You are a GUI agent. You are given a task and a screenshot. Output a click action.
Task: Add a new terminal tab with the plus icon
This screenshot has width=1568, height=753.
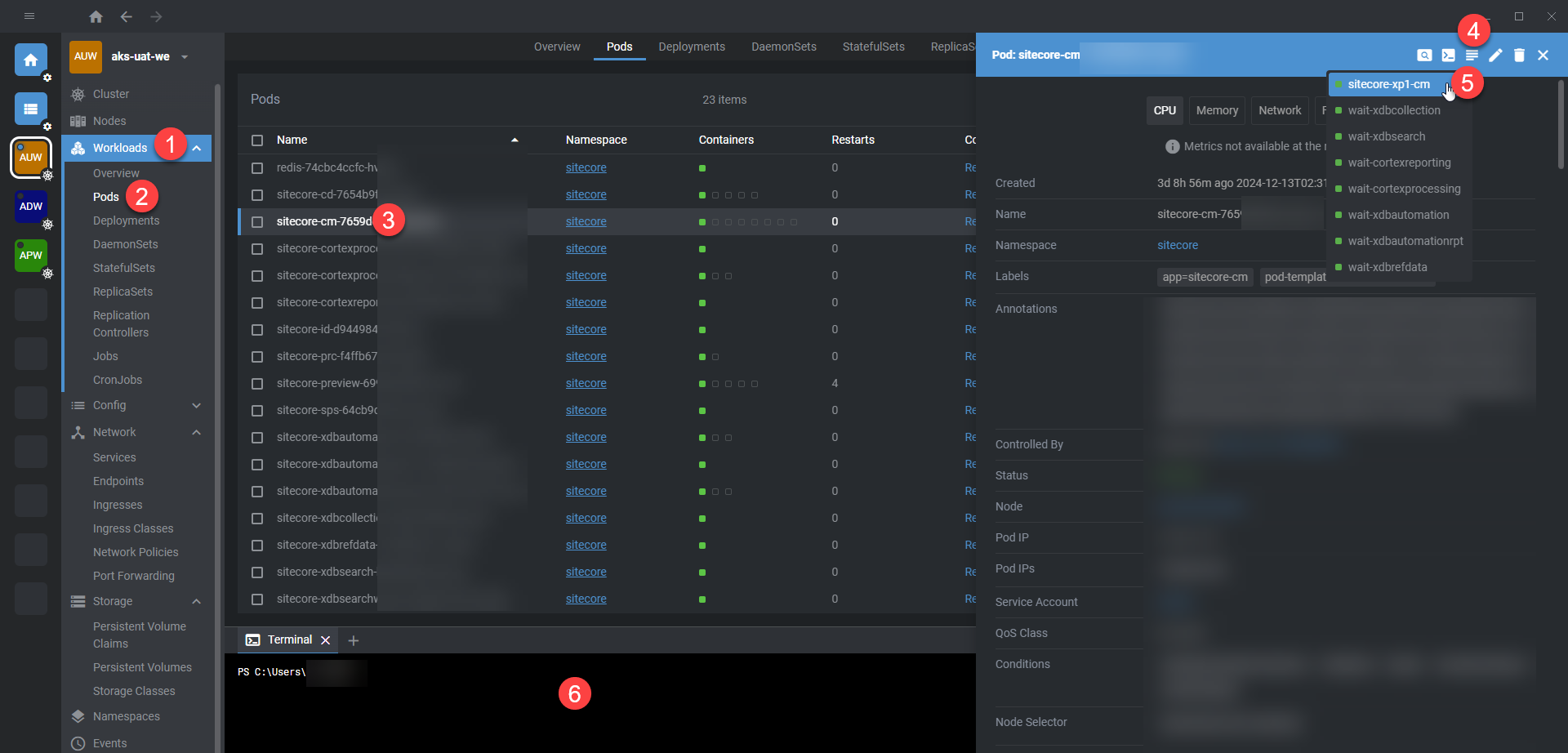click(x=354, y=640)
